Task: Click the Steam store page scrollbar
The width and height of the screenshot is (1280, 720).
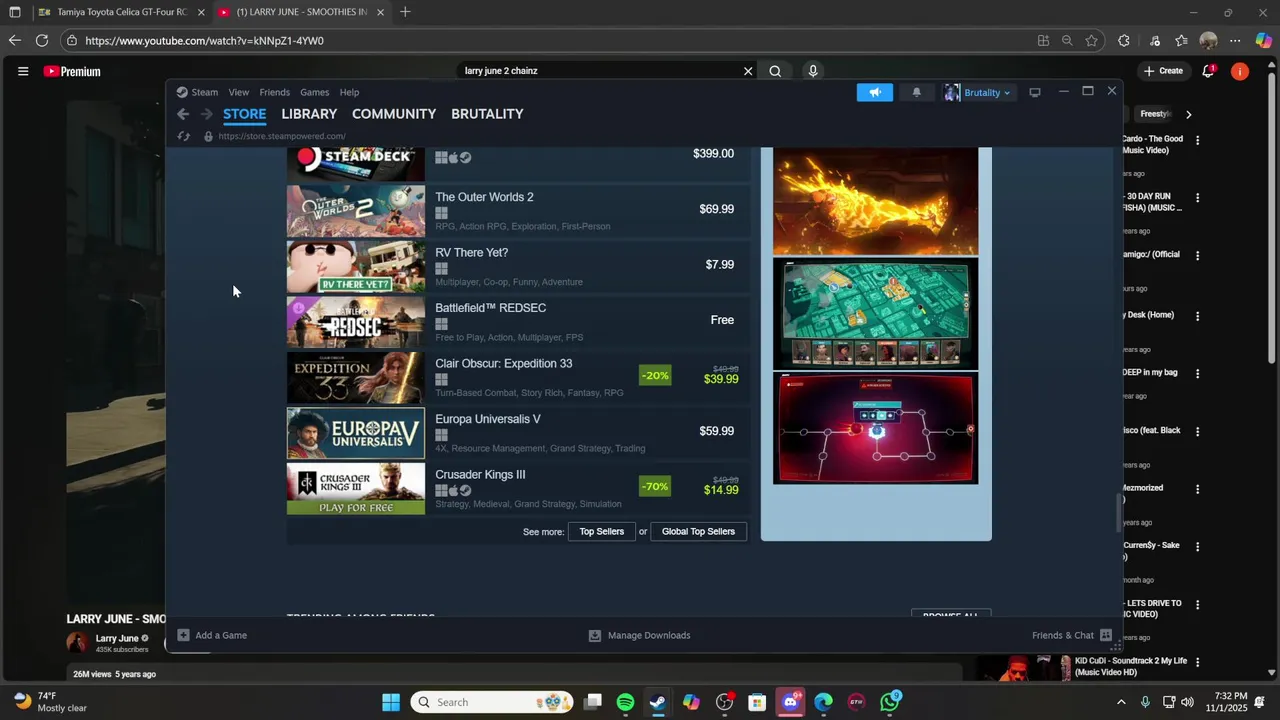Action: click(1118, 513)
